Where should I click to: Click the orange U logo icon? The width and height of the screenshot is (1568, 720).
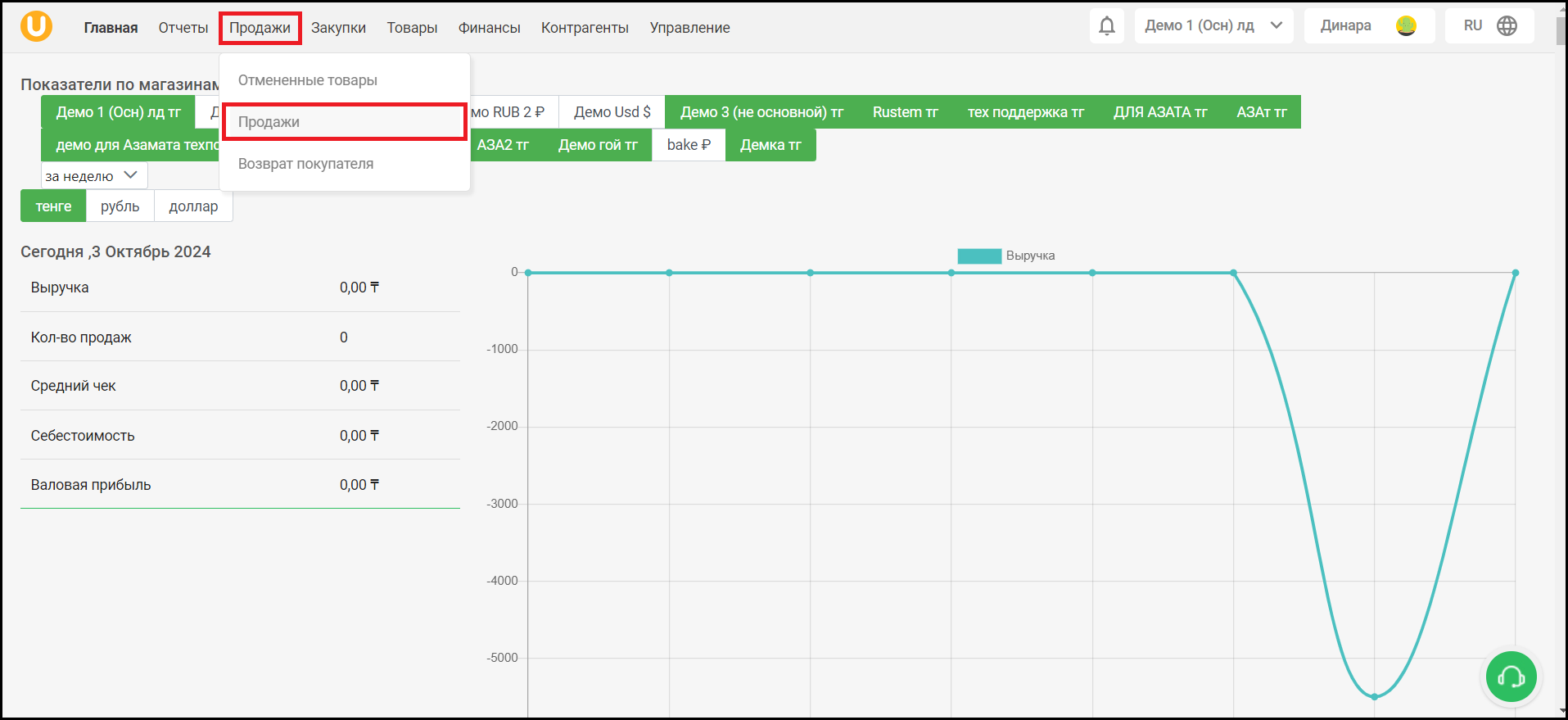click(36, 26)
